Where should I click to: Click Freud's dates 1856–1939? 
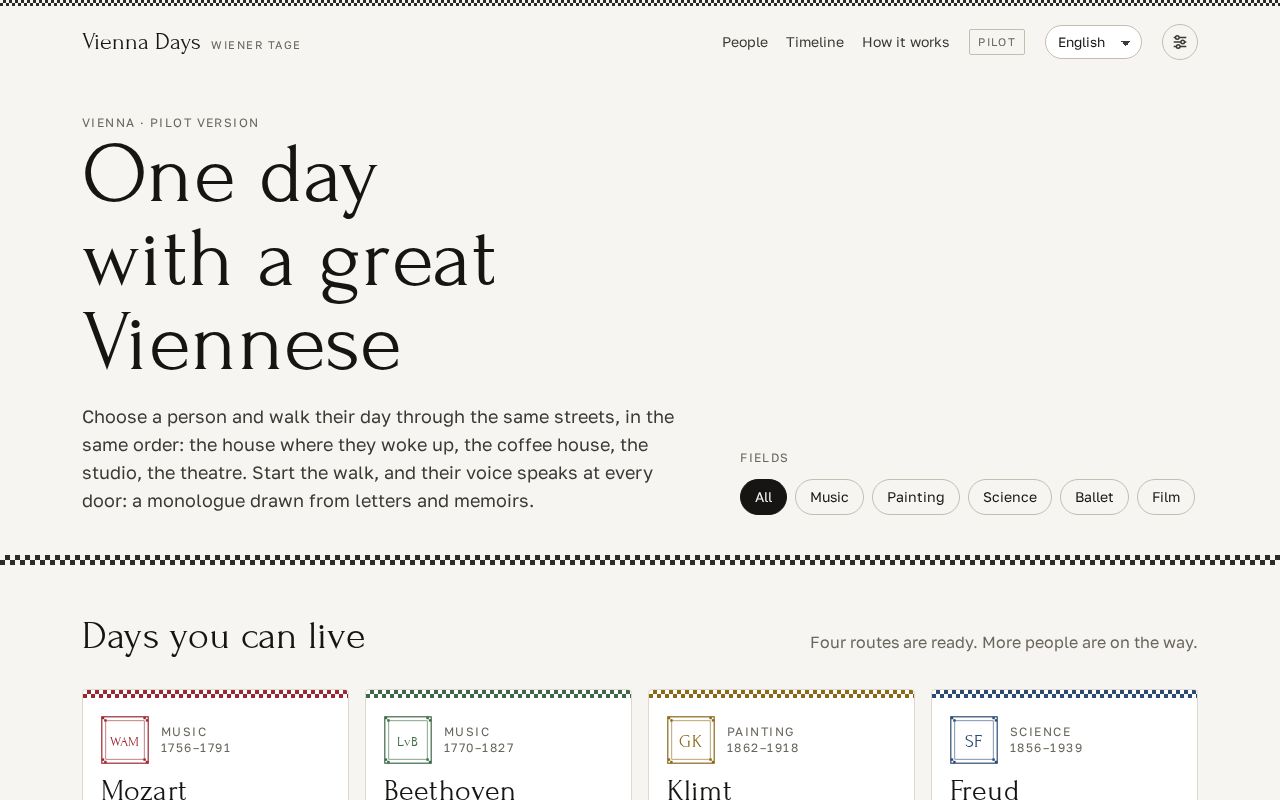(x=1046, y=748)
